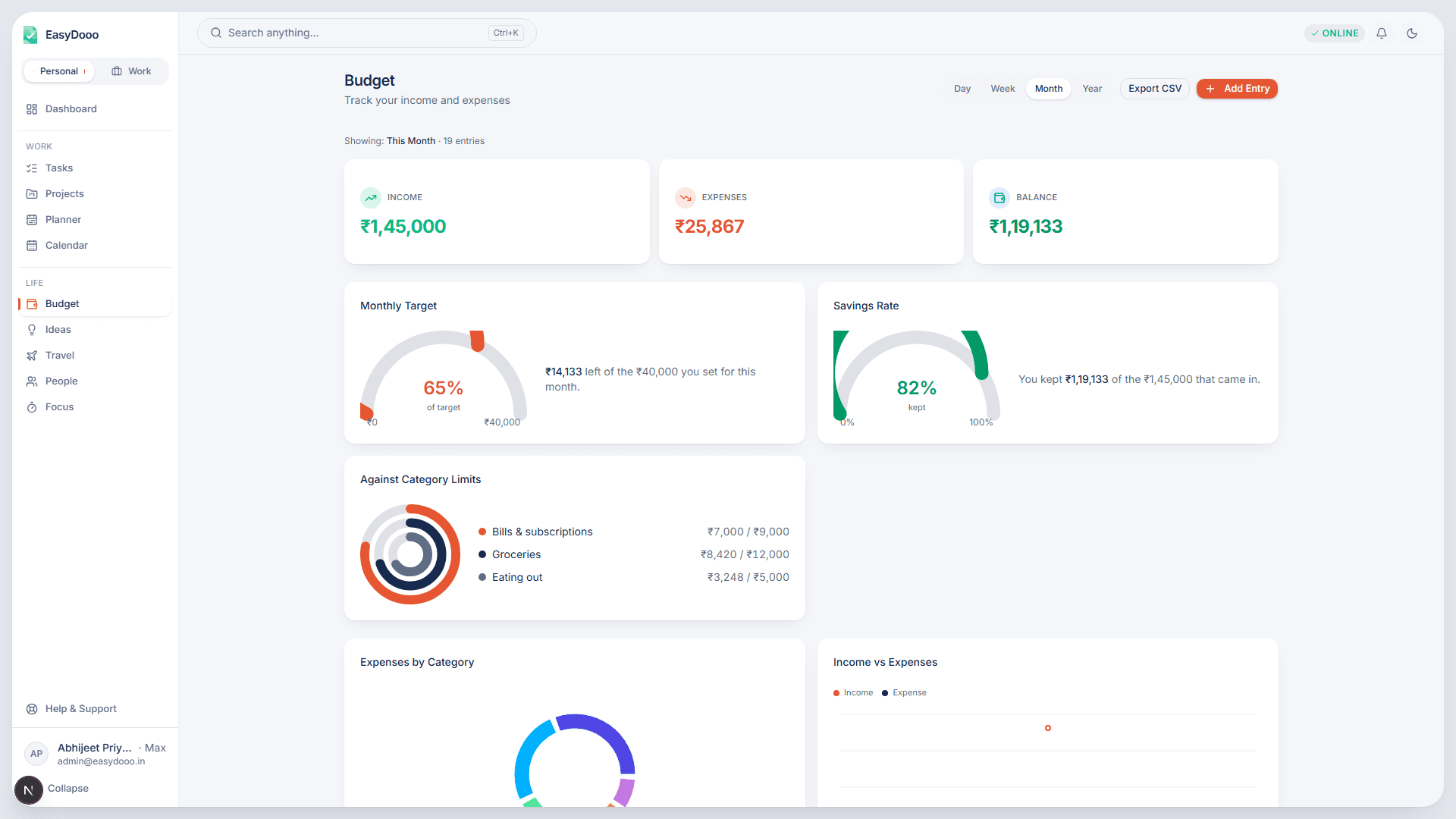Image resolution: width=1456 pixels, height=819 pixels.
Task: Click the expenses amount ₹25,867
Action: click(x=710, y=227)
